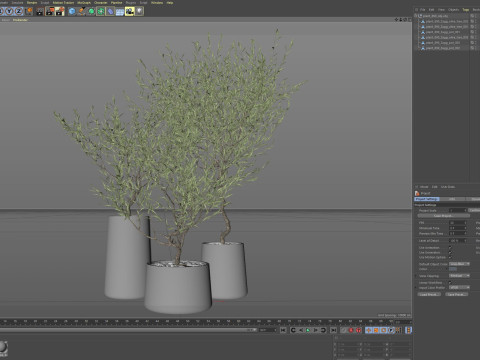Click the Level of Detail field
Screen dimensions: 480x360
458,240
